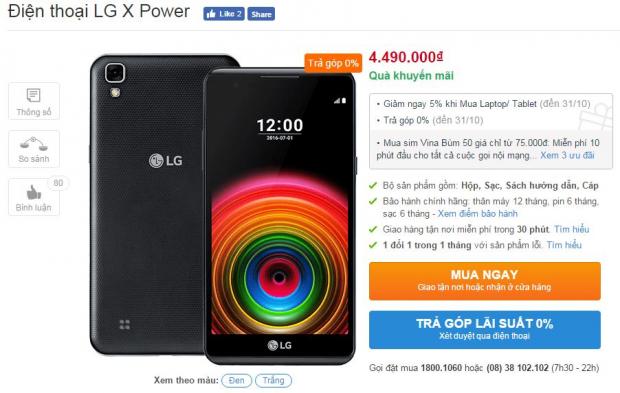The height and width of the screenshot is (393, 620).
Task: Click the phone number (08) 38 102.102
Action: click(x=517, y=368)
